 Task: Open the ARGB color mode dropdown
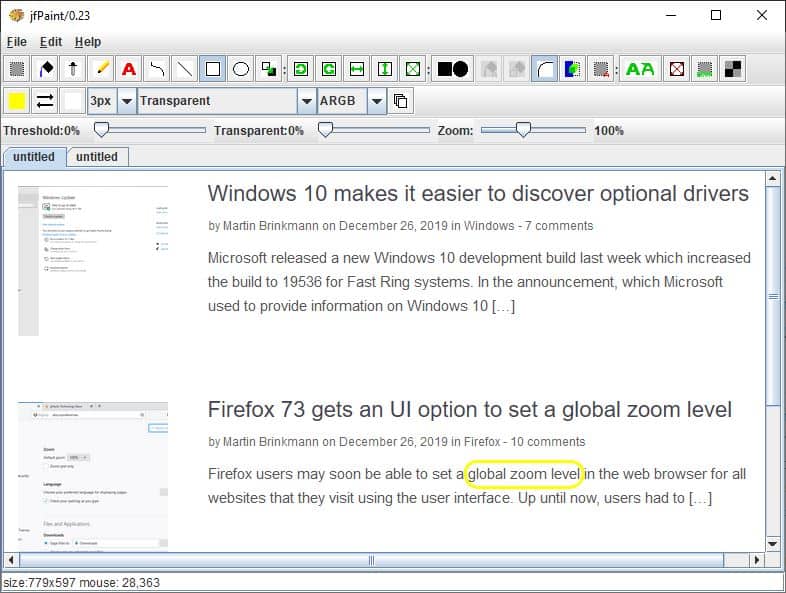(376, 101)
